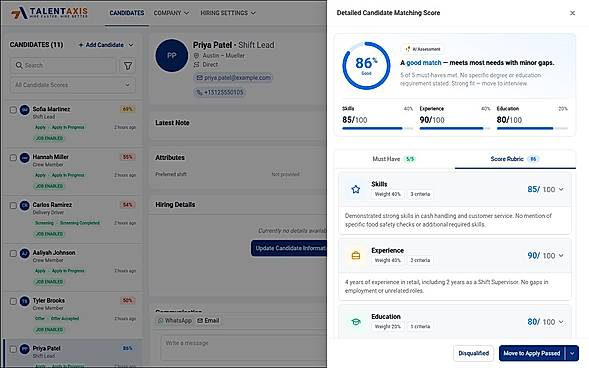Click the email envelope icon next to priya.patel@example.com
The image size is (589, 368).
coord(199,78)
